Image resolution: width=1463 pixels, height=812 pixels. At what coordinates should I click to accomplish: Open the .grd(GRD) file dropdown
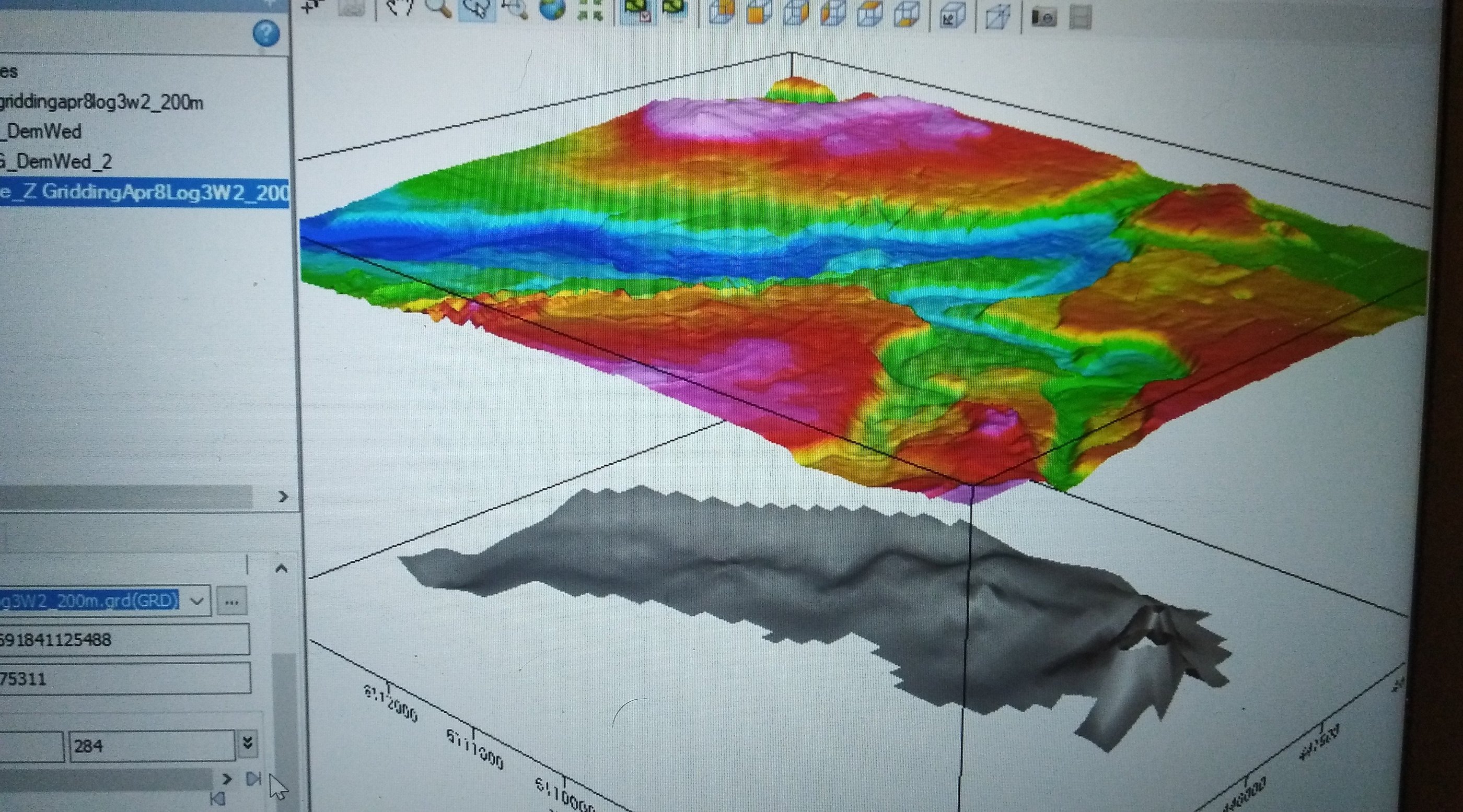click(x=196, y=601)
